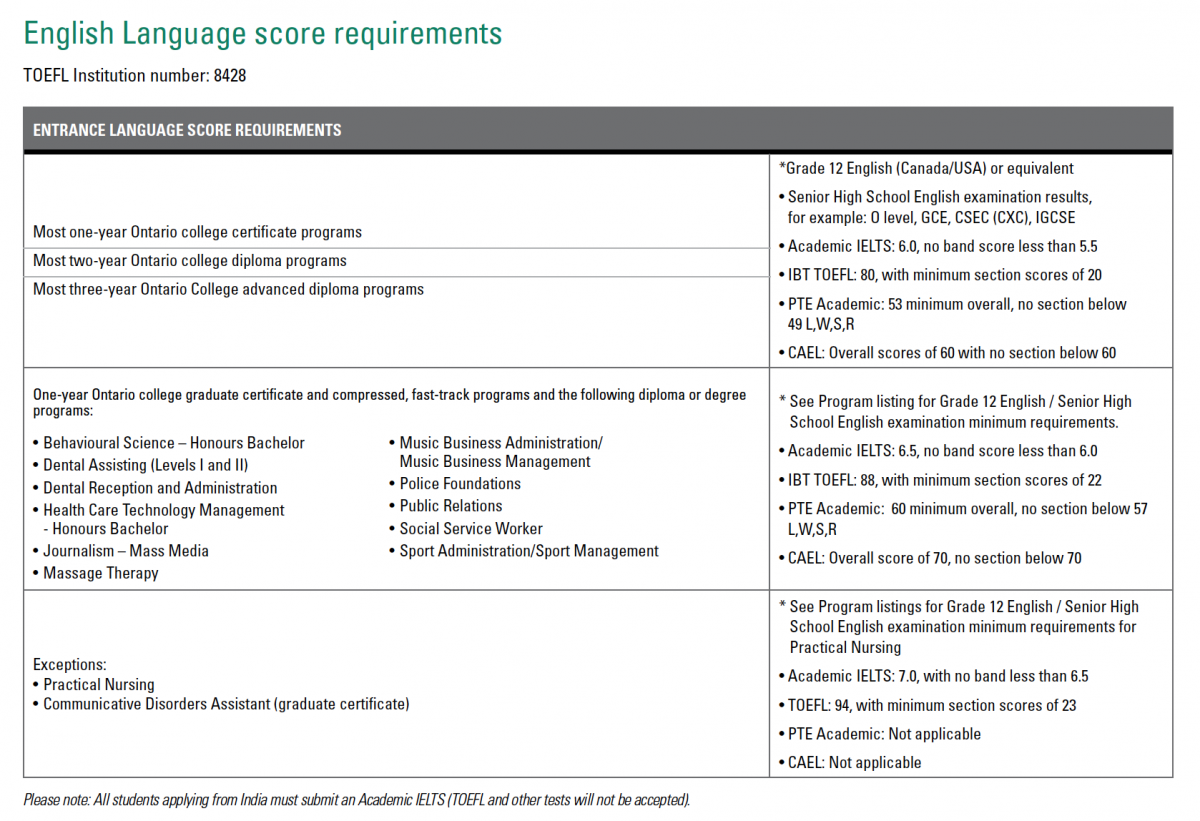This screenshot has width=1200, height=821.
Task: Click 'PTE Academic: Not applicable' bullet
Action: (x=879, y=734)
